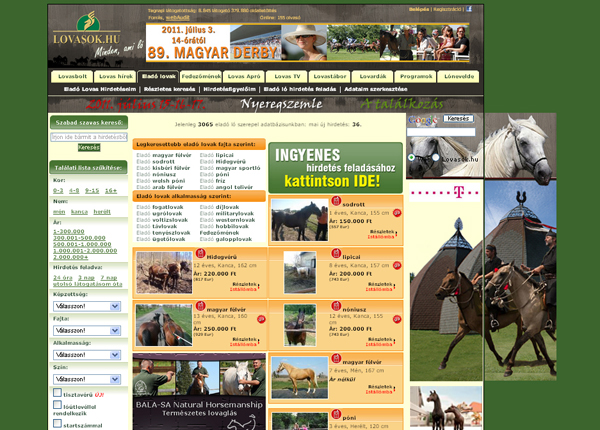This screenshot has height=430, width=600.
Task: Open Eladó arab félvér breed link
Action: coord(160,187)
